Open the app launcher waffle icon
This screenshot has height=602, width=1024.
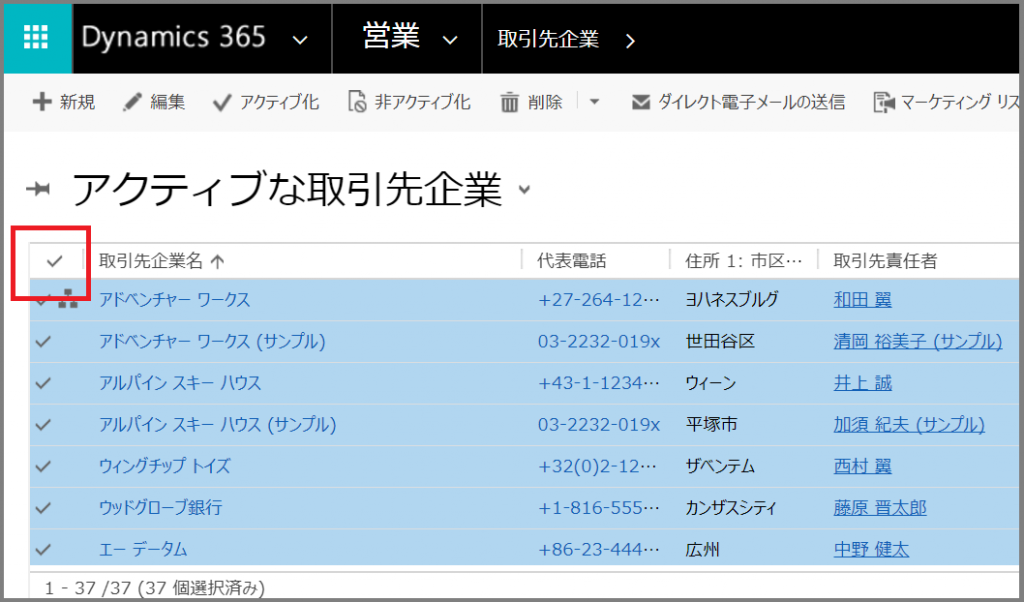click(36, 37)
